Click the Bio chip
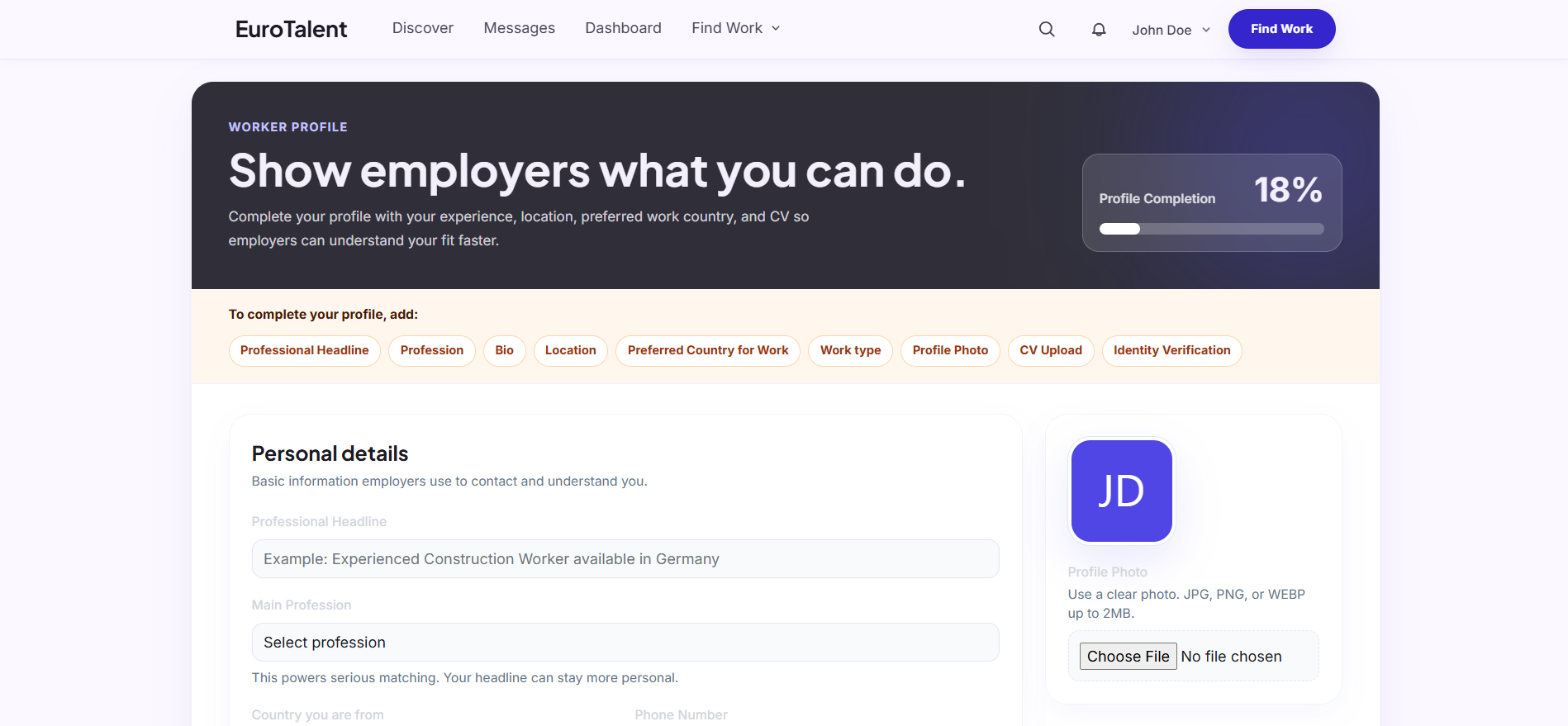1568x726 pixels. pyautogui.click(x=505, y=350)
